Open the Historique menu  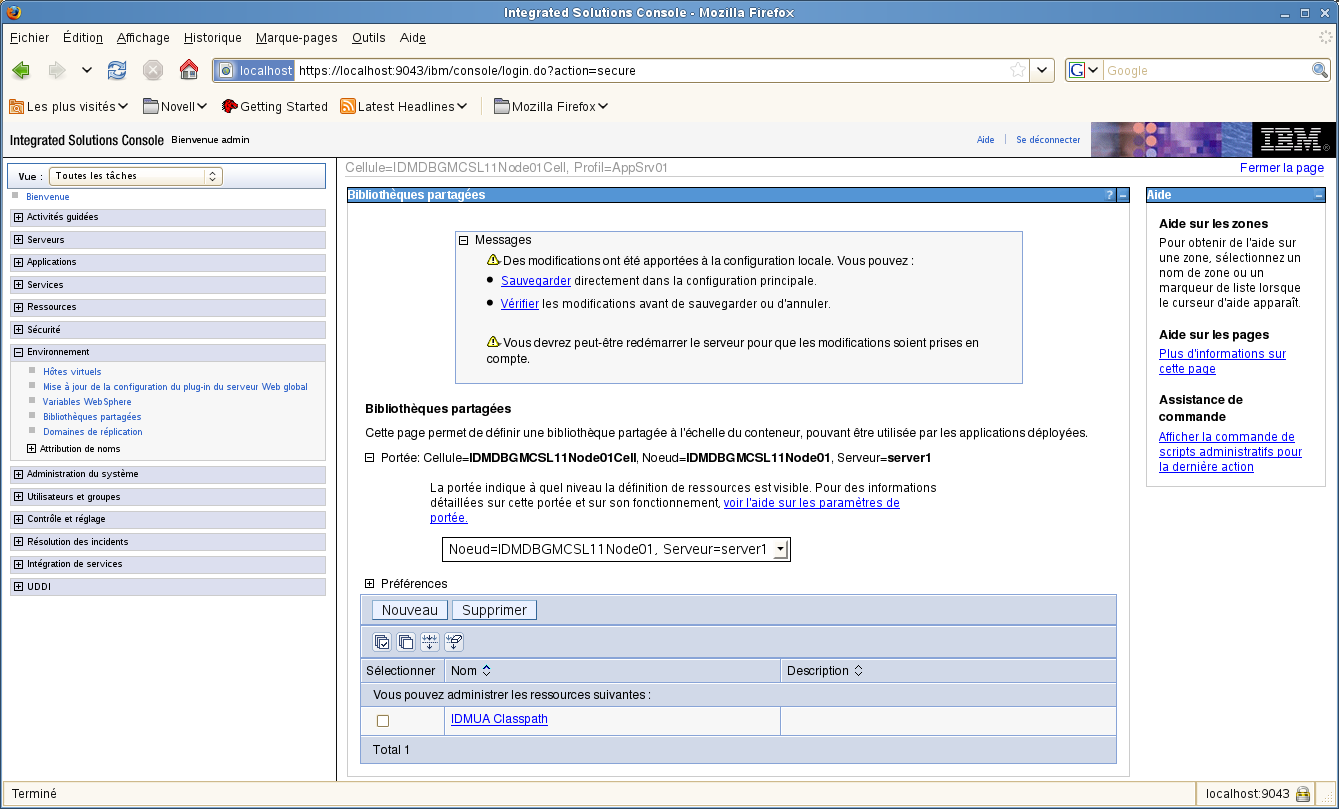tap(213, 38)
